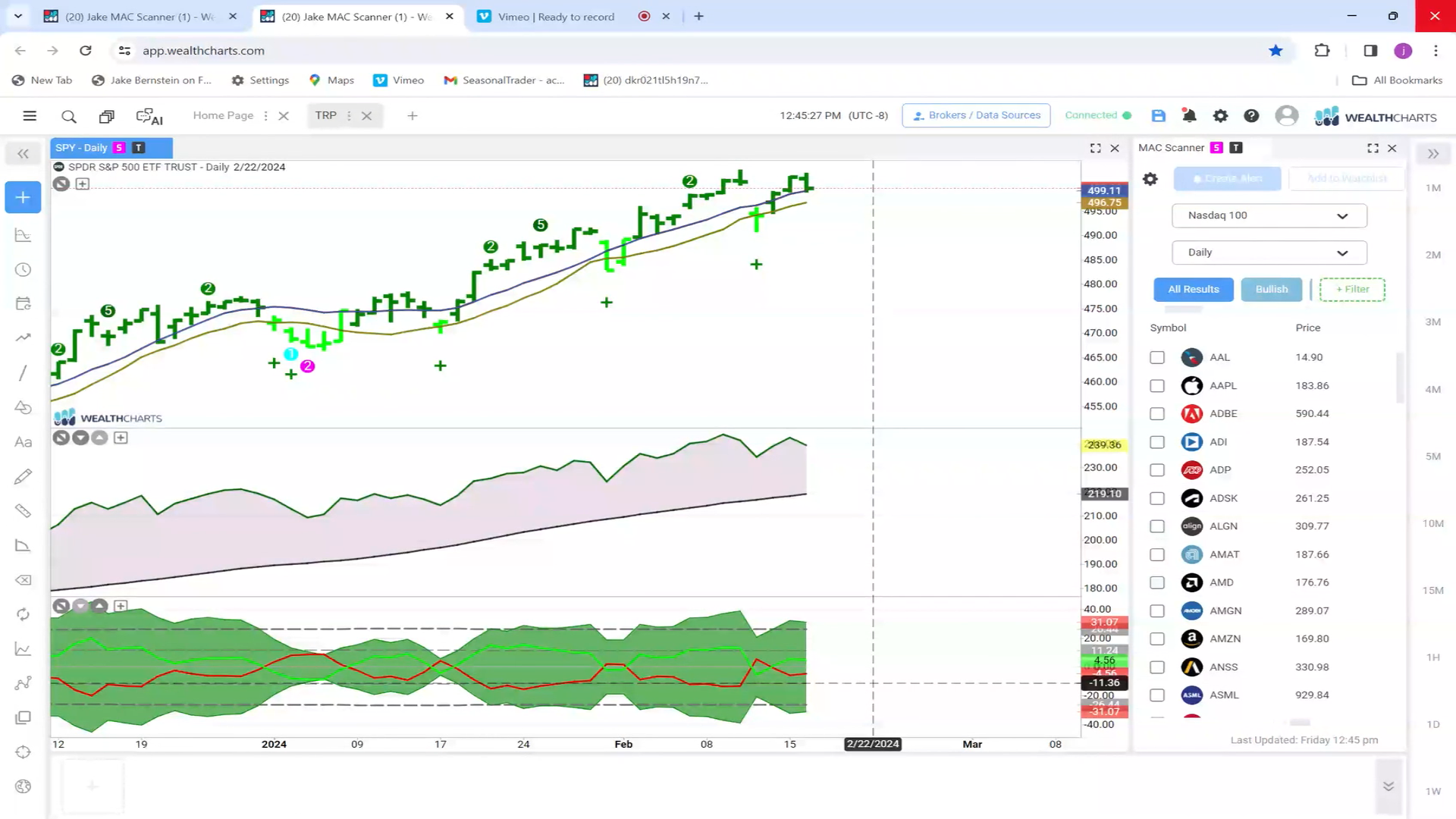Open the Settings bookmark
1456x819 pixels.
click(260, 80)
